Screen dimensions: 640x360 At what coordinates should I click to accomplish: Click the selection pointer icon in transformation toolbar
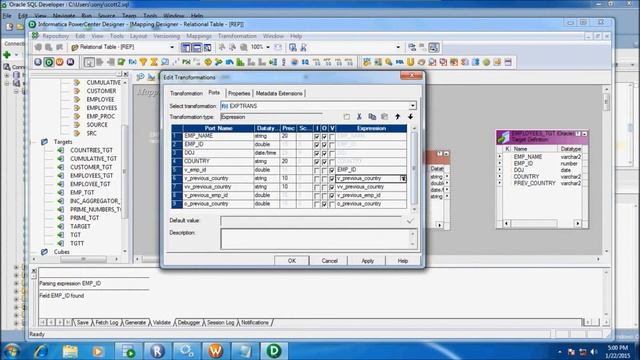(x=89, y=62)
